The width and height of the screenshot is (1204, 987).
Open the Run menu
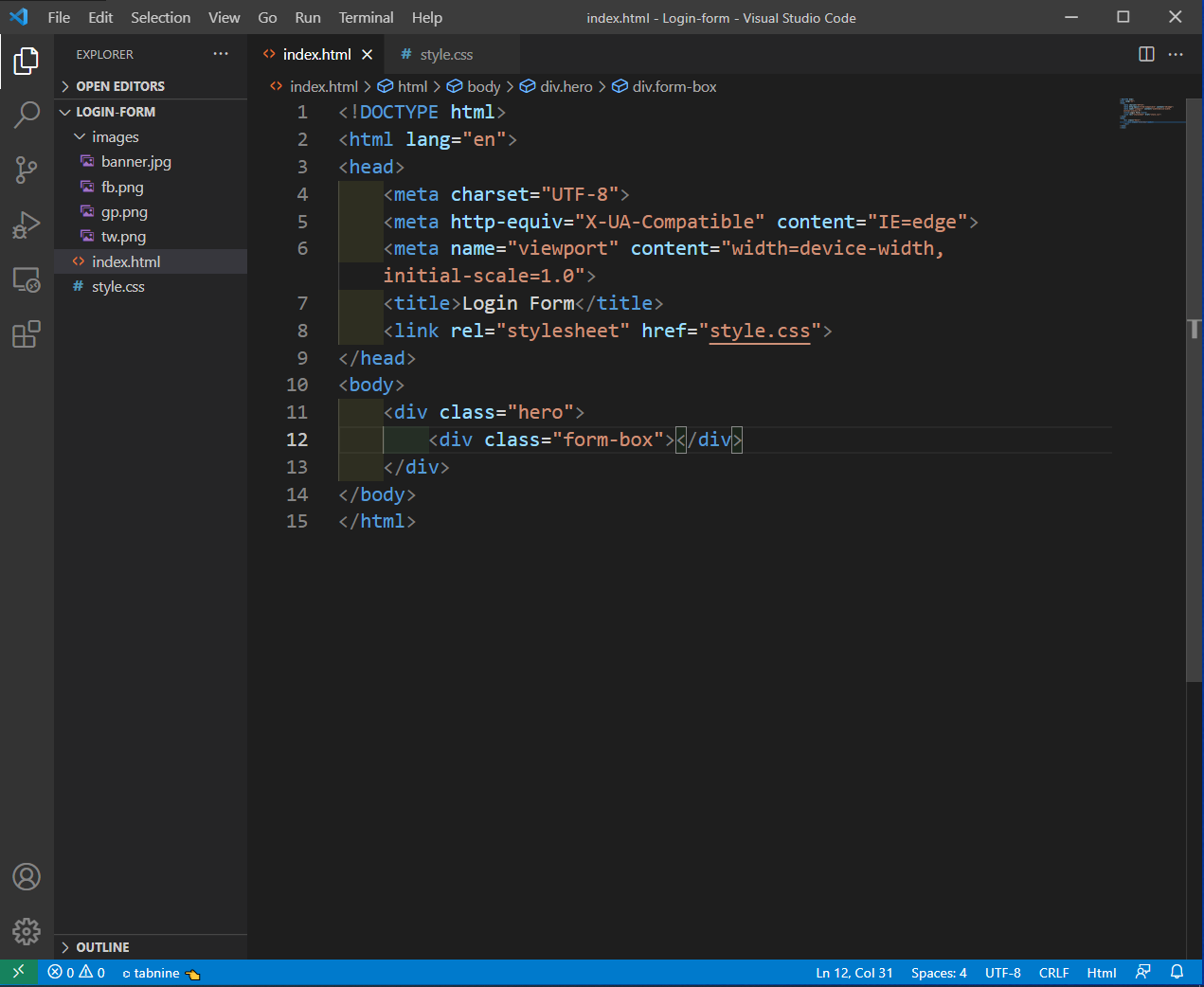tap(308, 17)
